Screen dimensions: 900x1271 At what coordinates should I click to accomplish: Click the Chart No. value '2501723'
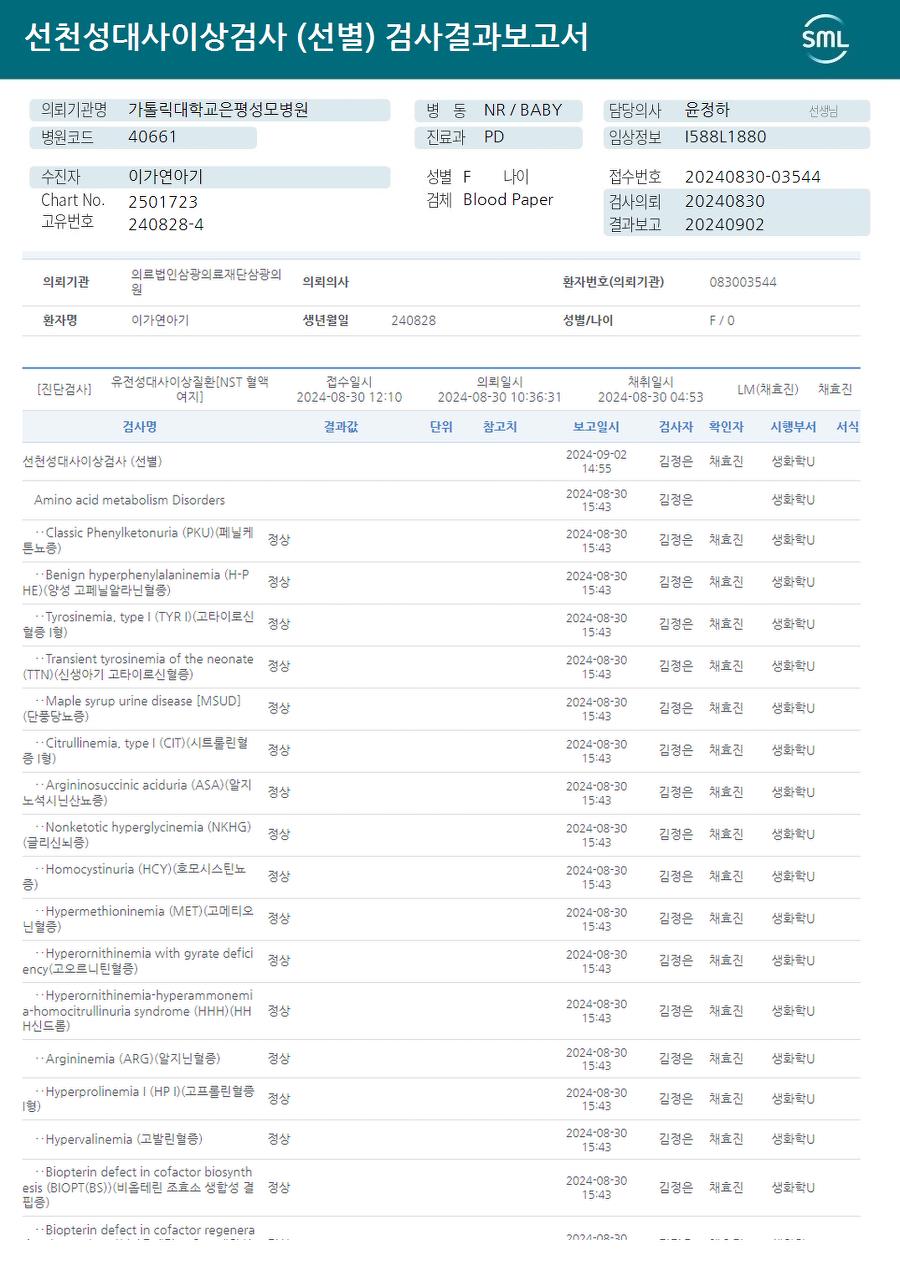163,202
